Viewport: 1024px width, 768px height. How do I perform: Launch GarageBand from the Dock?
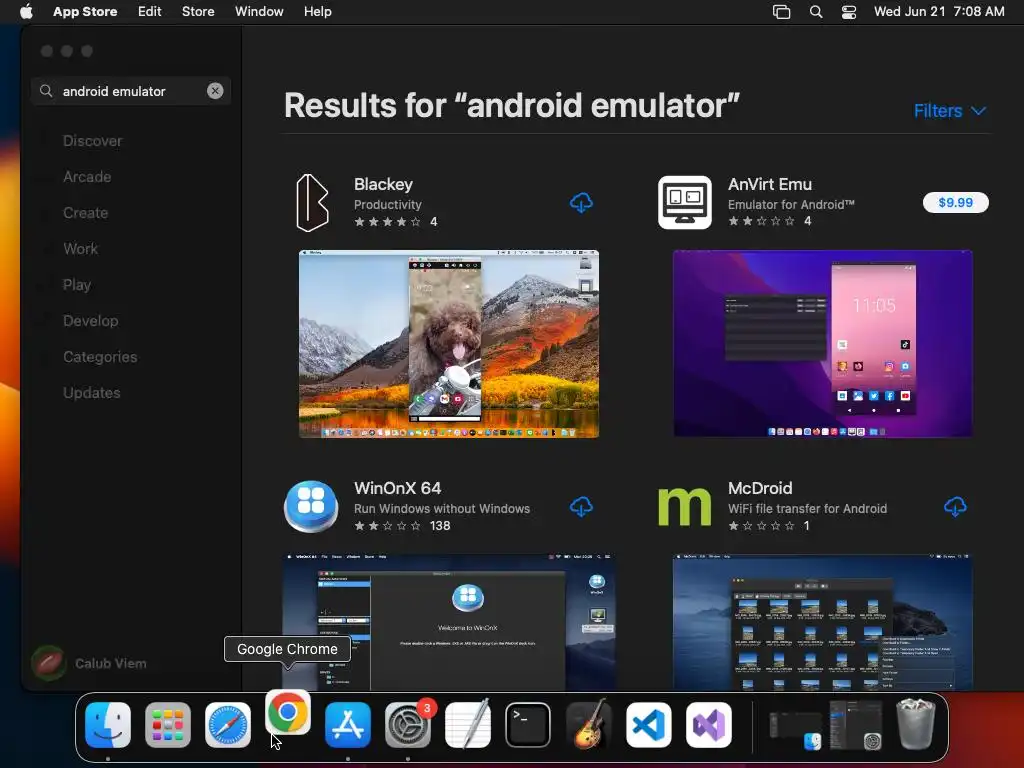(x=588, y=725)
